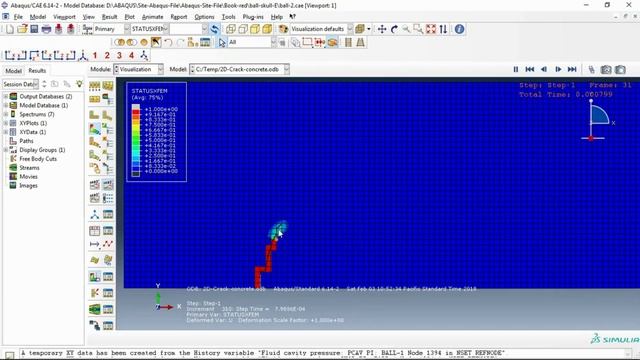This screenshot has height=360, width=640.
Task: Click the New Model Database icon
Action: click(9, 29)
